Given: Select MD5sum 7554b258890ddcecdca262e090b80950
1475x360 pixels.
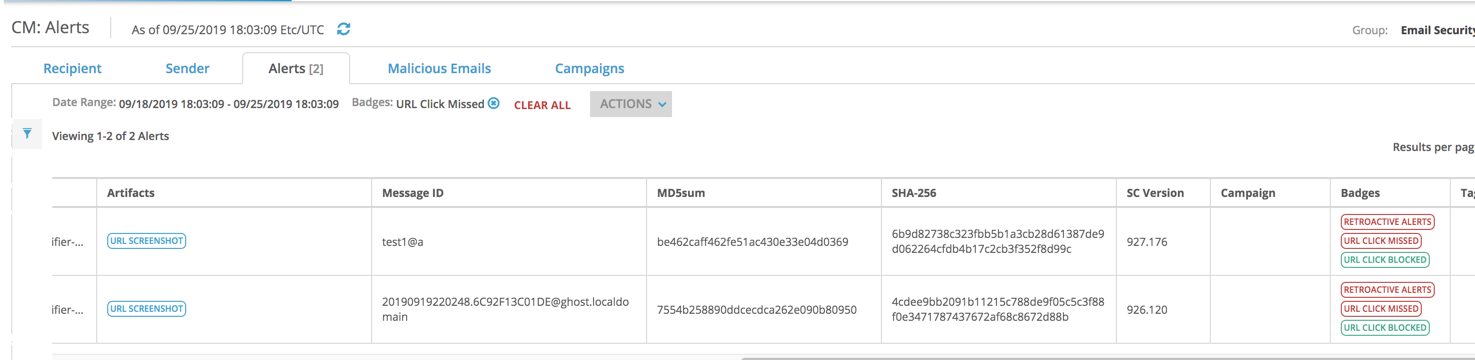Looking at the screenshot, I should point(757,309).
